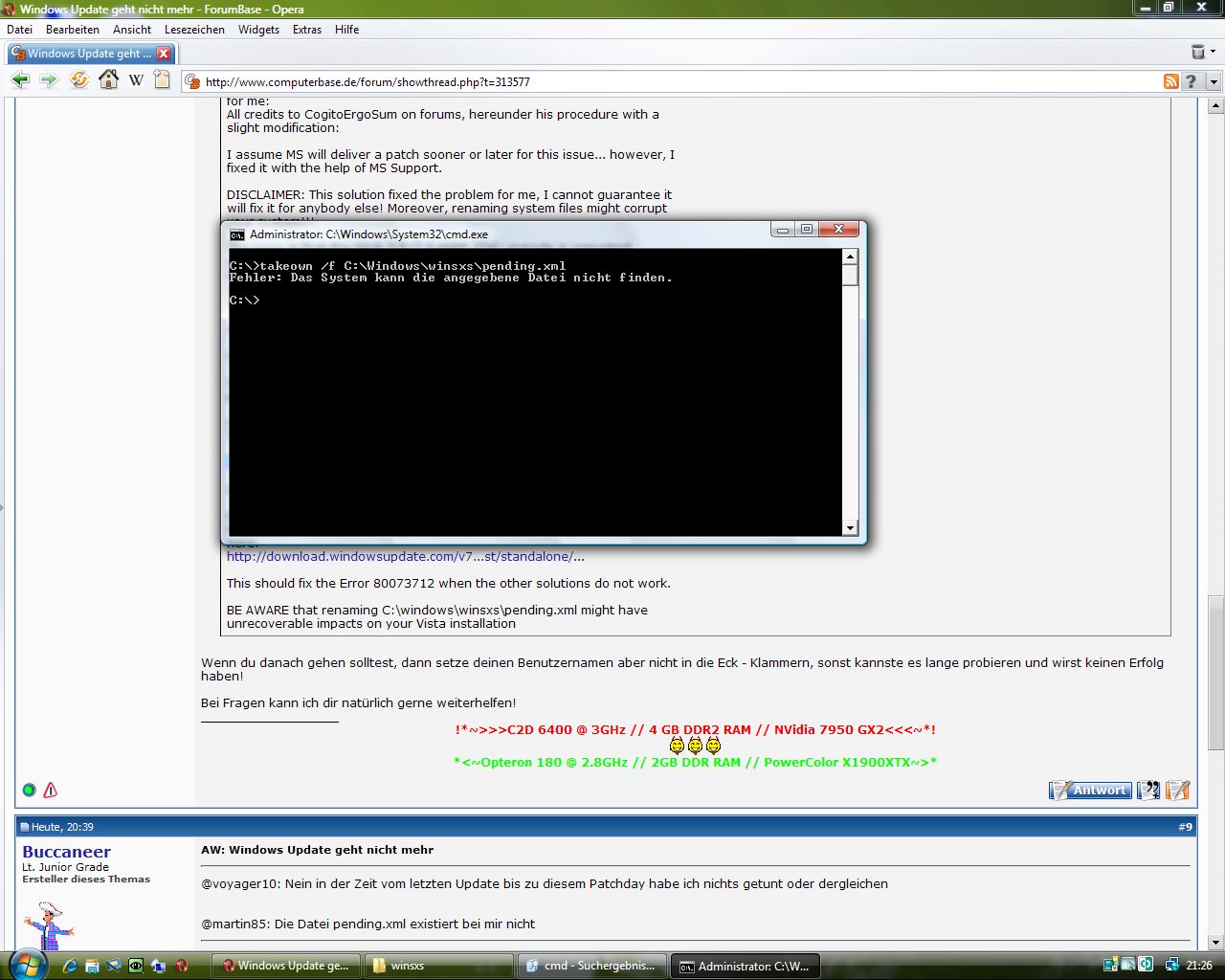Click the RSS feed icon in the address bar

click(x=1171, y=81)
